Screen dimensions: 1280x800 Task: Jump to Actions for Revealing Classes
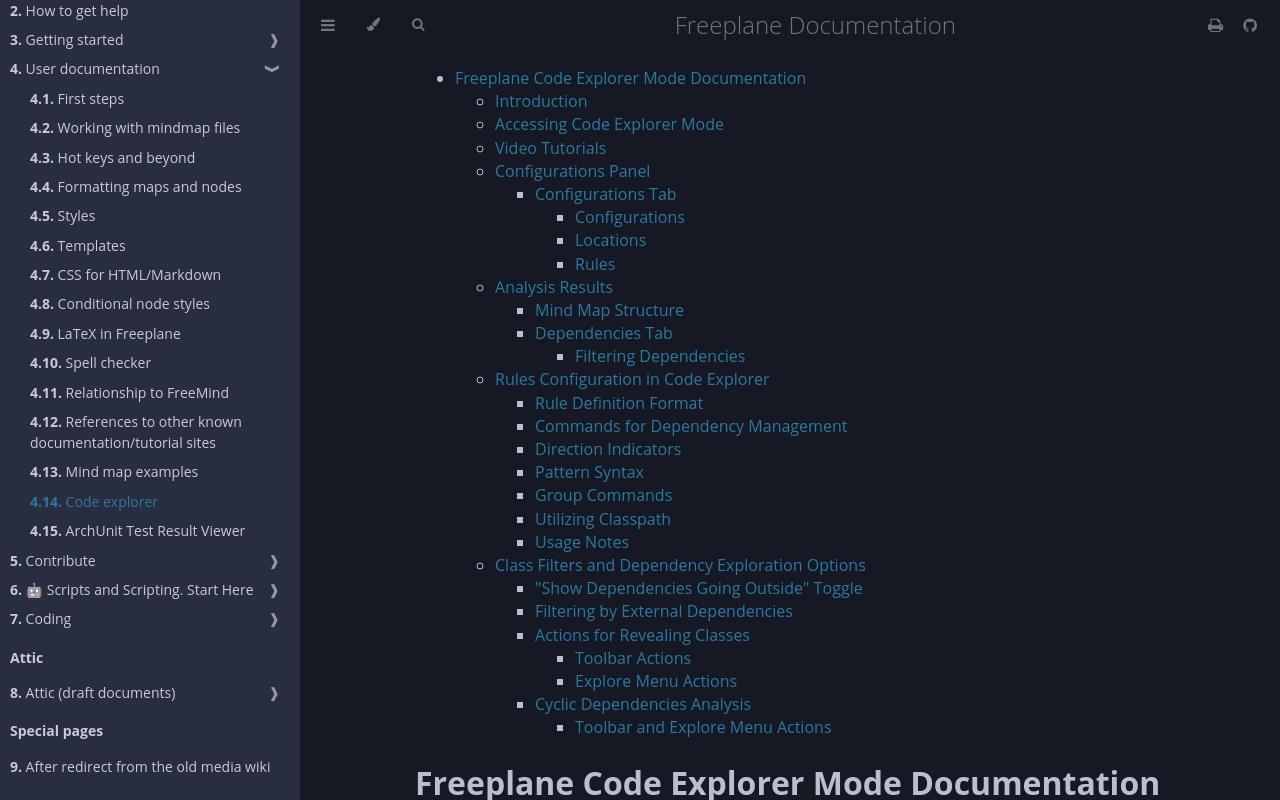point(642,635)
